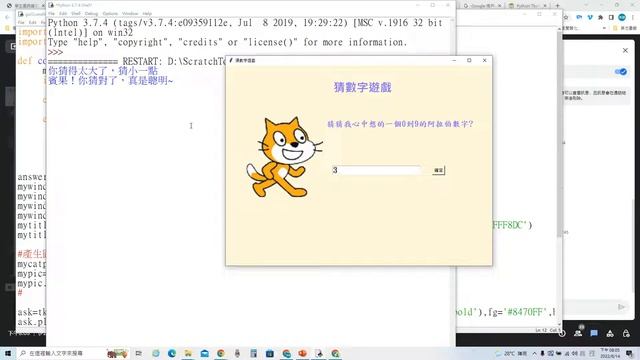
Task: Close the guessing game window
Action: pyautogui.click(x=484, y=60)
